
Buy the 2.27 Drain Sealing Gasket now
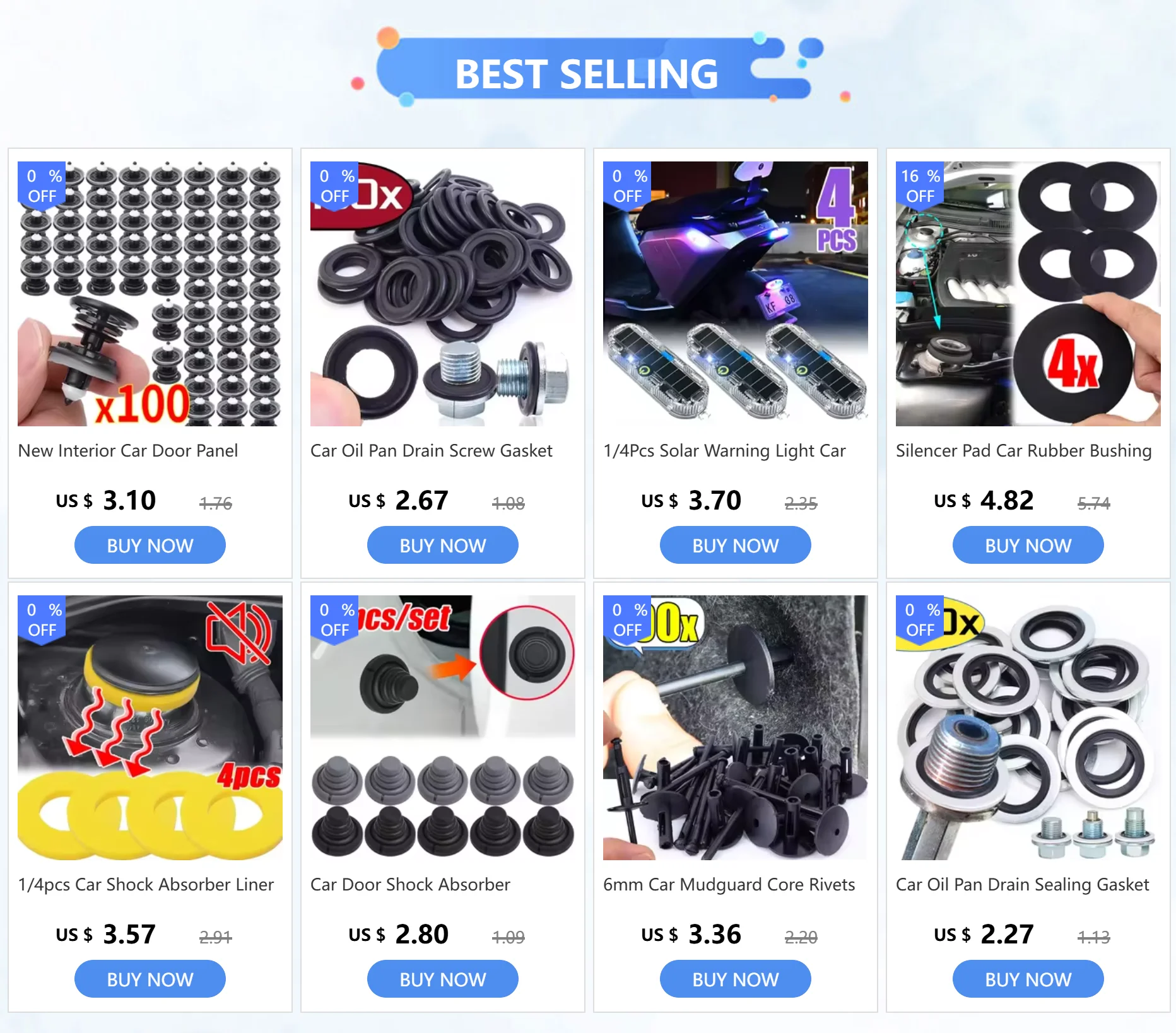(1028, 979)
